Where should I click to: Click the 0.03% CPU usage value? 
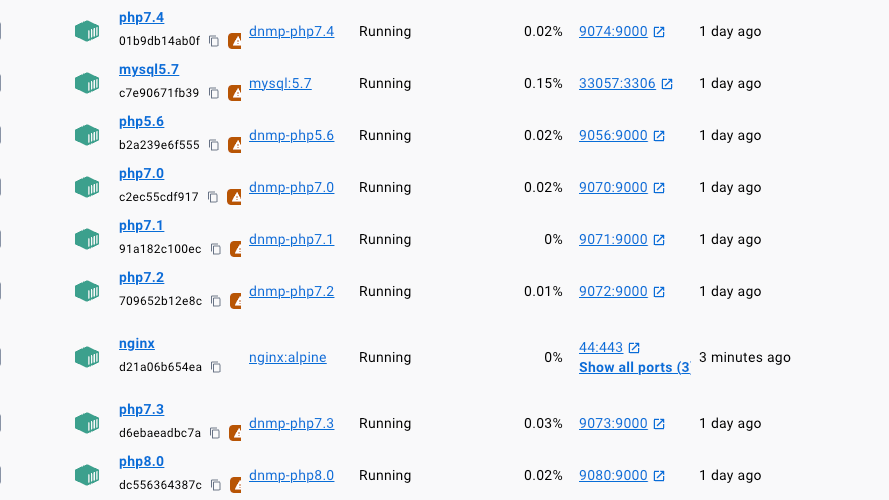(543, 423)
